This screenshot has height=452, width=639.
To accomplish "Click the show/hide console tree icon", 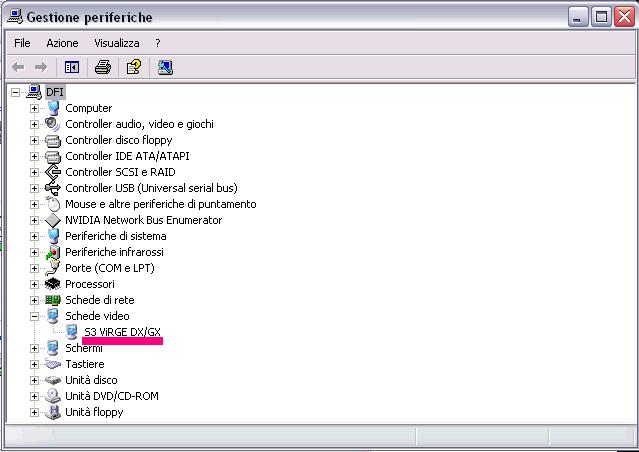I will [72, 67].
